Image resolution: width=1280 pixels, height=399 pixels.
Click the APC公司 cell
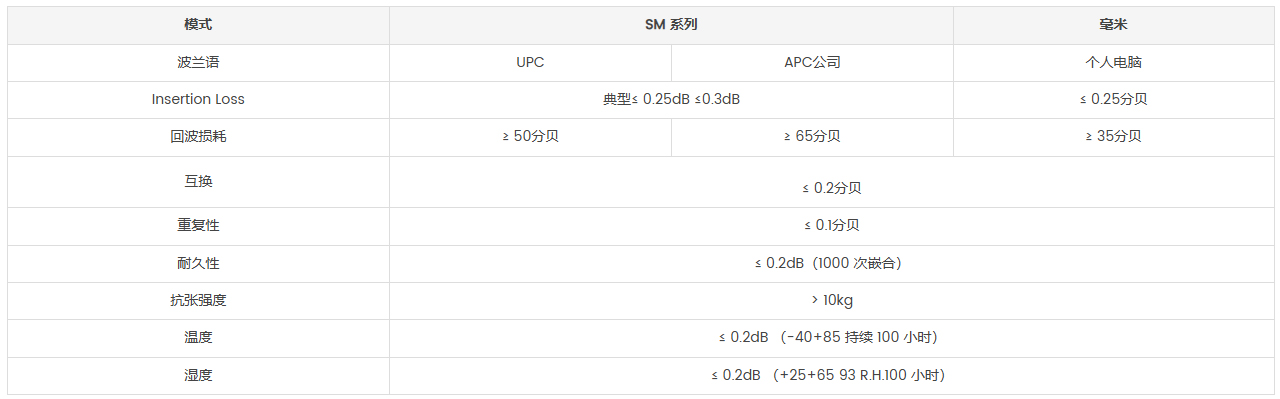click(812, 62)
